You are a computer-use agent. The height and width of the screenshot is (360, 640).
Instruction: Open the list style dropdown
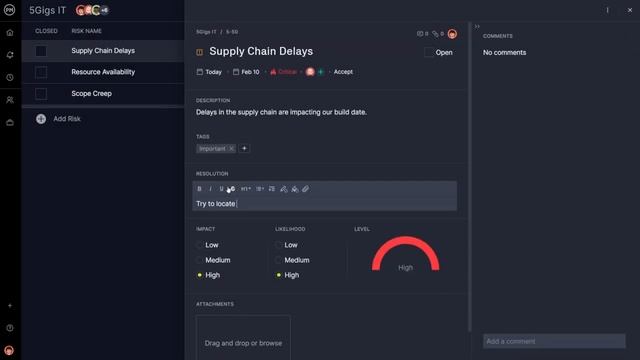pyautogui.click(x=260, y=189)
